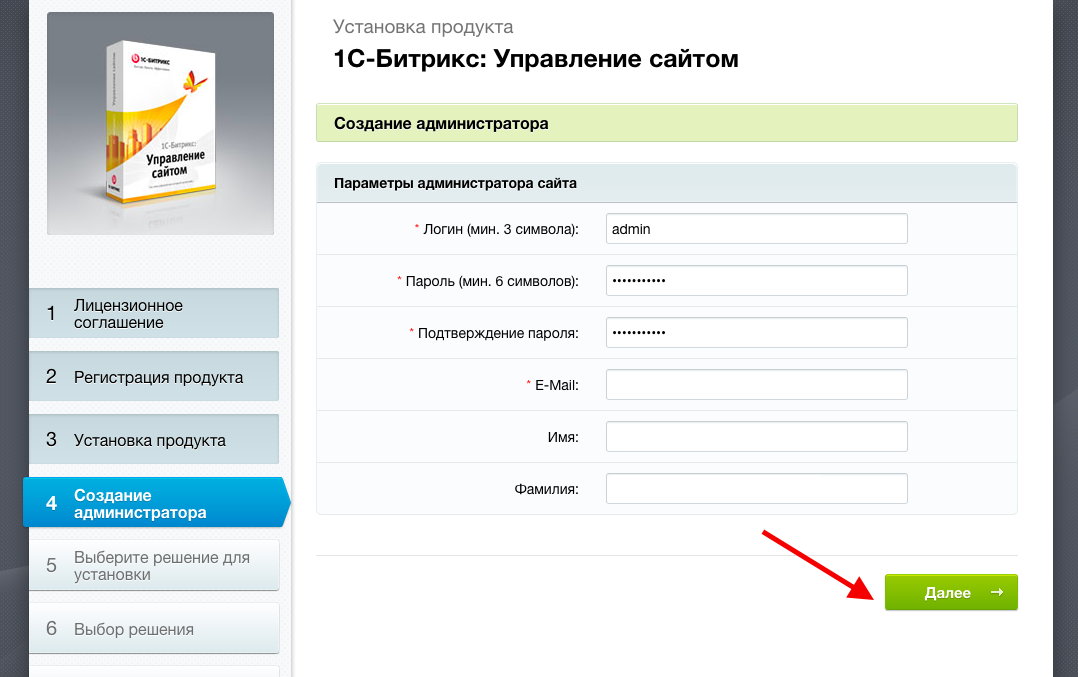
Task: Click the Пароль (мин. 6 символов) label
Action: click(x=492, y=281)
